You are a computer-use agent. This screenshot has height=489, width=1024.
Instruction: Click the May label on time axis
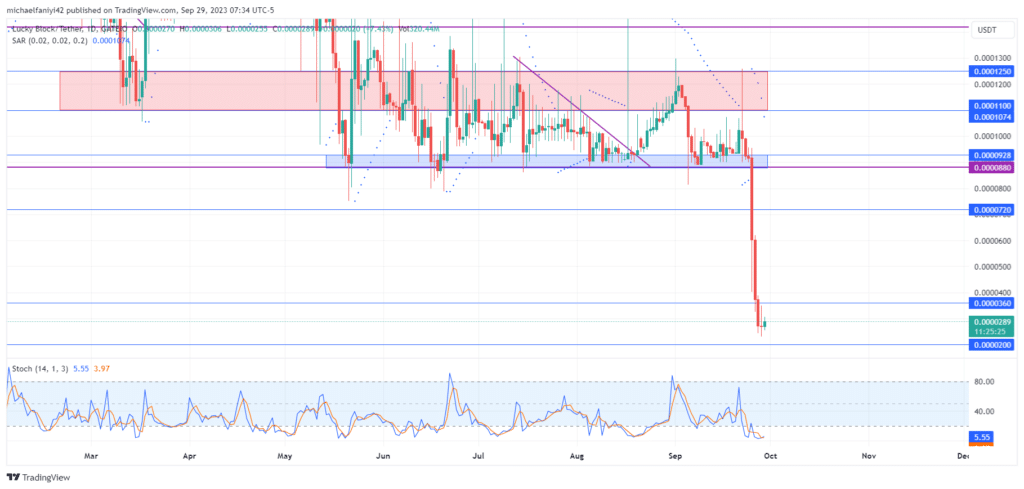(285, 454)
